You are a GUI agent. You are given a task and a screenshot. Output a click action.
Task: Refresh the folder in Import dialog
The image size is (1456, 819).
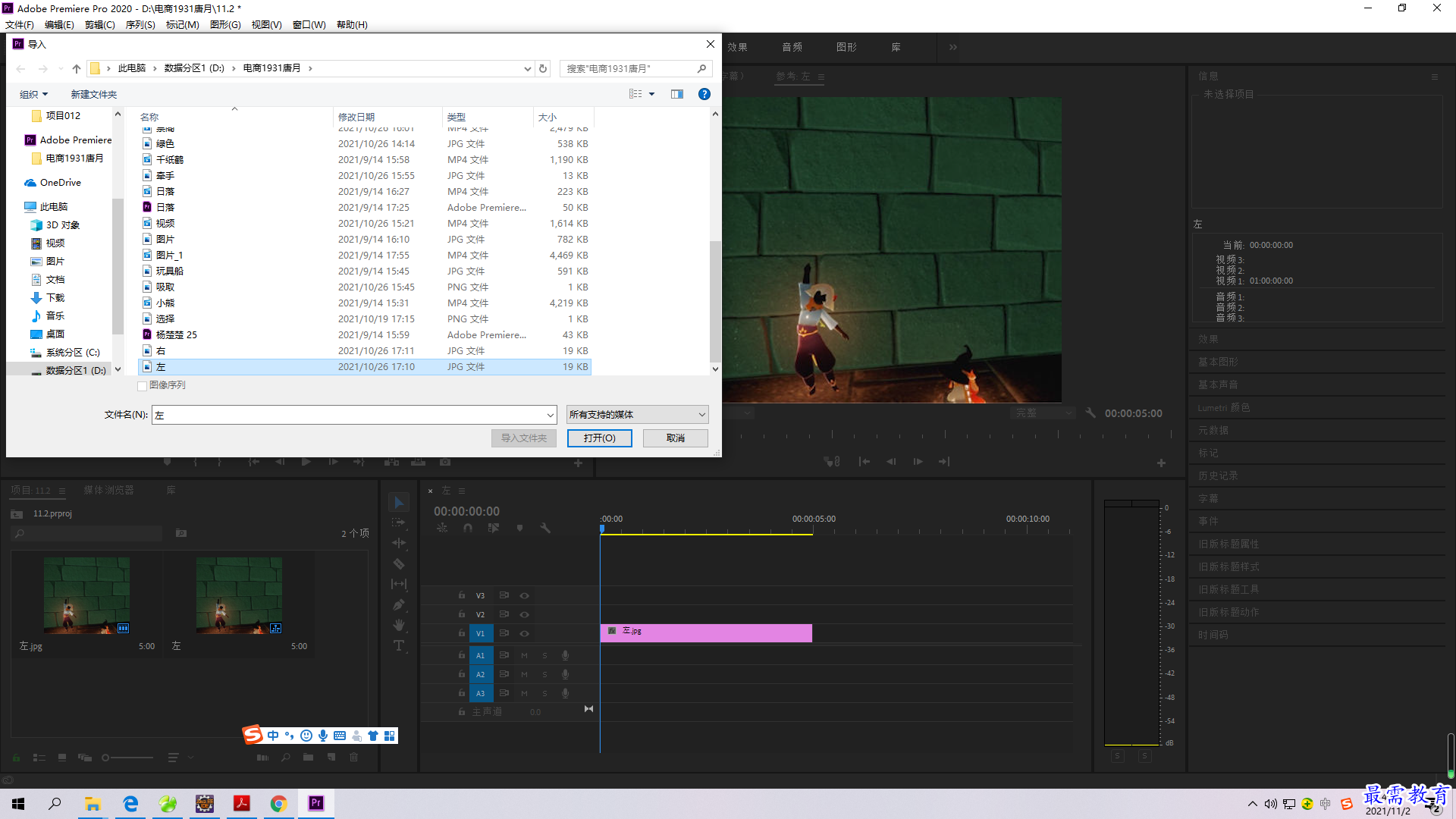tap(543, 68)
